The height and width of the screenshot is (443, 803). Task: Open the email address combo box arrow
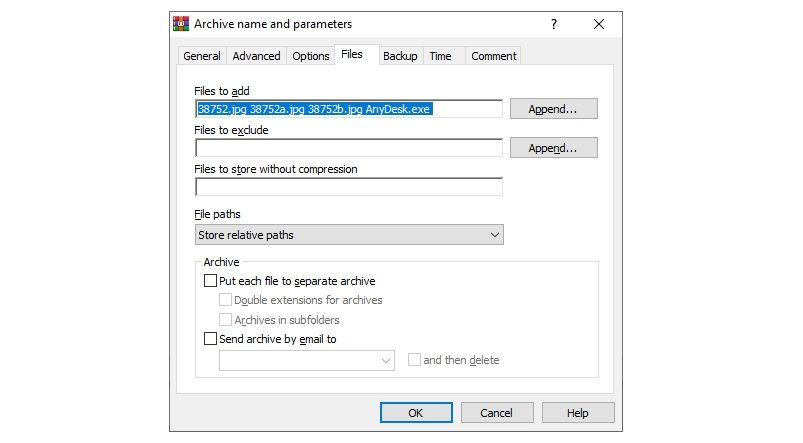386,360
